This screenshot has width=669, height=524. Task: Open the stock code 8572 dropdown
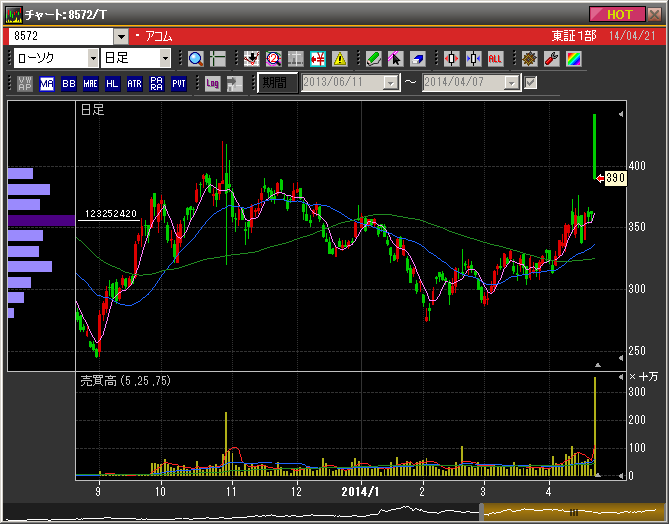tap(121, 36)
